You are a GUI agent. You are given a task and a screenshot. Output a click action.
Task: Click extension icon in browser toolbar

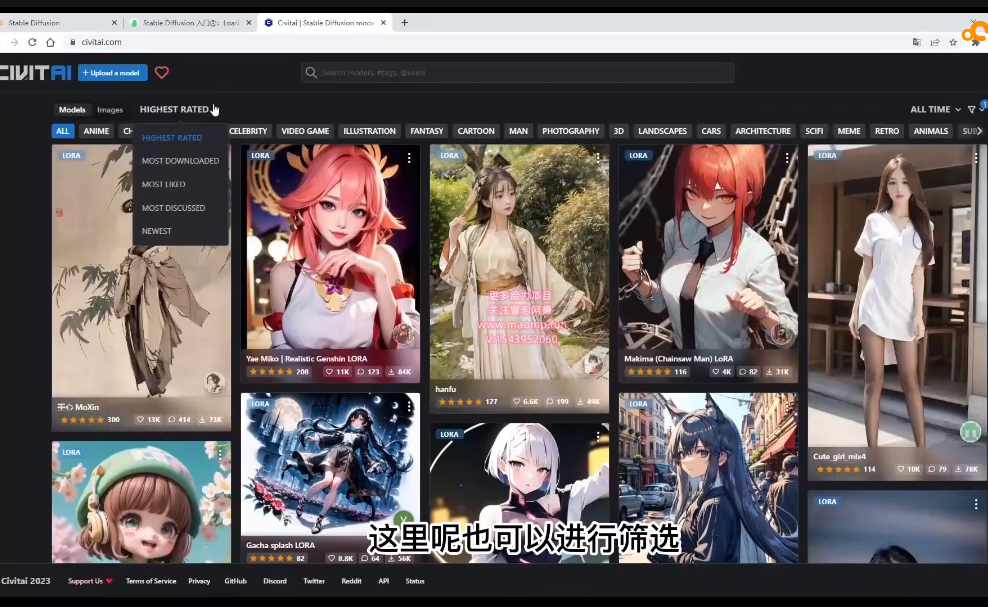click(975, 42)
